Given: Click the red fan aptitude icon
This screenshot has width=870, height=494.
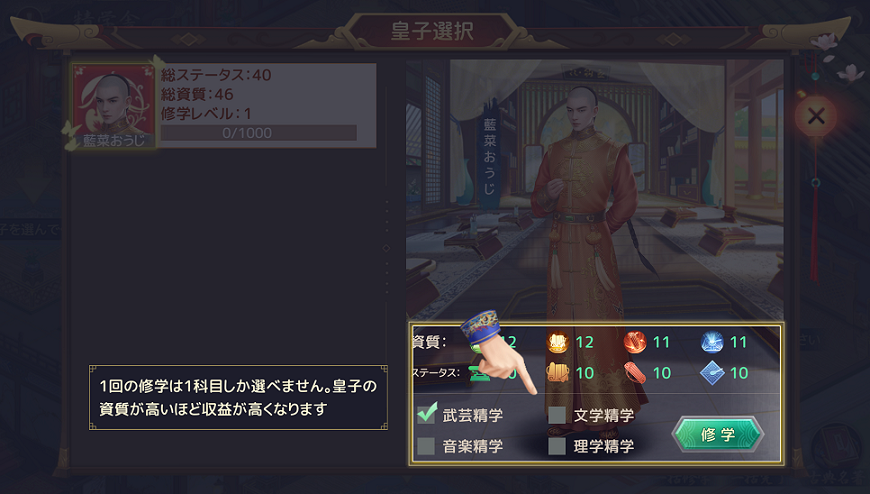Looking at the screenshot, I should [635, 342].
